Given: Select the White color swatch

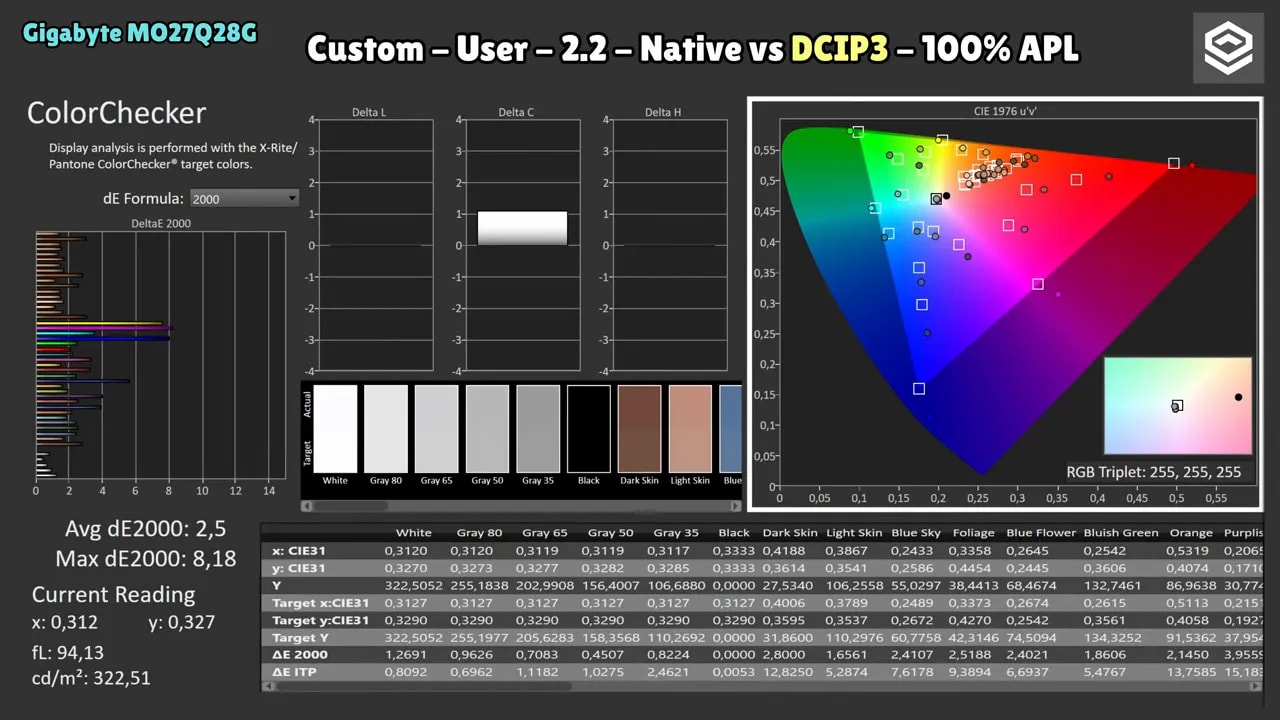Looking at the screenshot, I should click(x=335, y=429).
